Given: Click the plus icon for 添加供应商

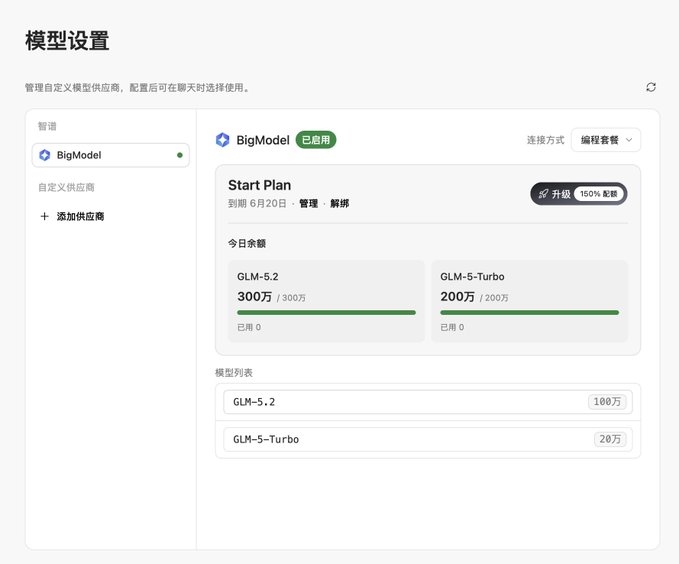Looking at the screenshot, I should 44,216.
